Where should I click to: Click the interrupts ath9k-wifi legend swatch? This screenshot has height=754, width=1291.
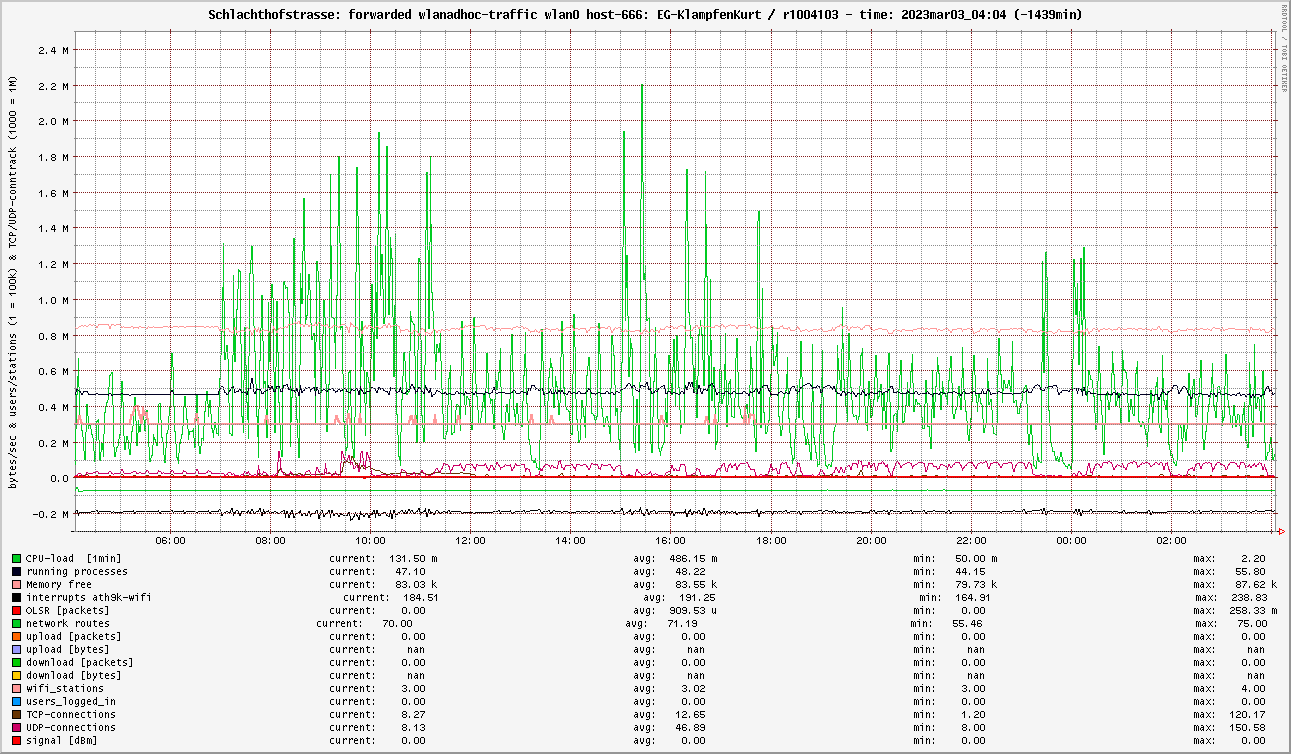17,598
